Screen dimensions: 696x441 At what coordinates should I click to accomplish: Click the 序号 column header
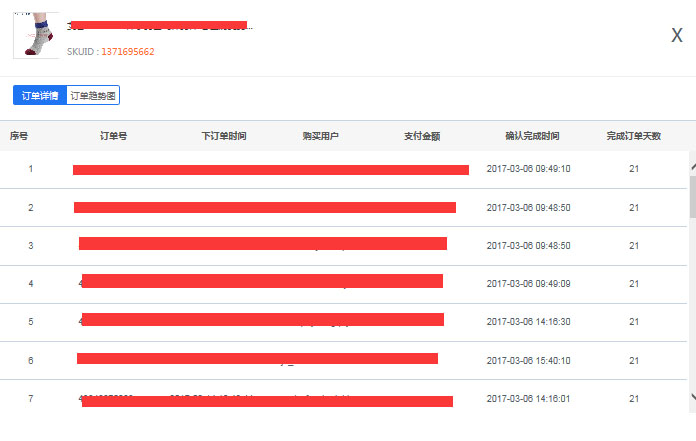(x=19, y=136)
